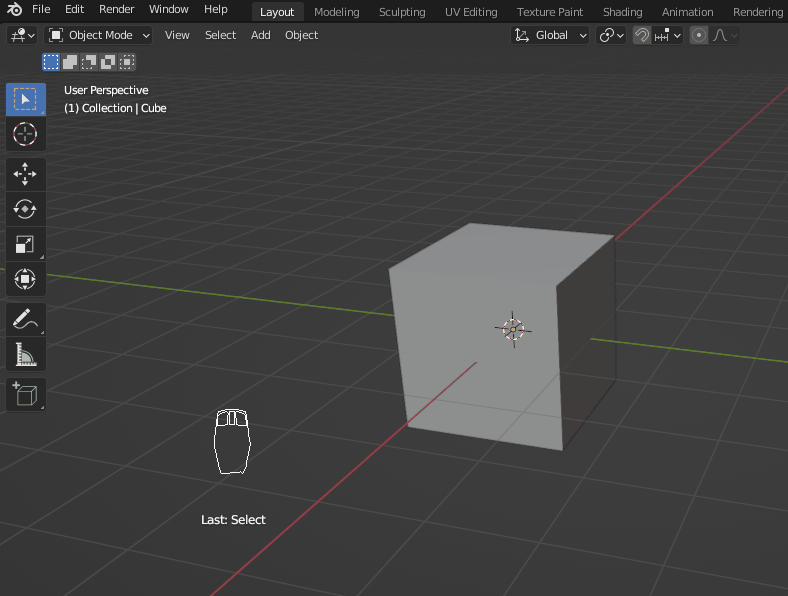Screen dimensions: 788x596
Task: Open the Add menu in viewport header
Action: coord(260,35)
